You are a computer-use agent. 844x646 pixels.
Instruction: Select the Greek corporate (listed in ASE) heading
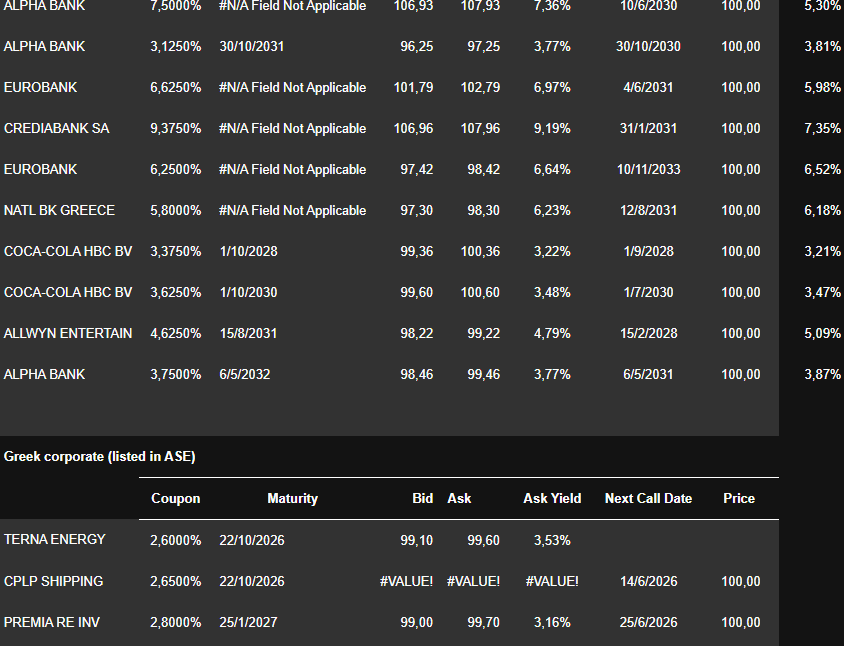pyautogui.click(x=100, y=457)
